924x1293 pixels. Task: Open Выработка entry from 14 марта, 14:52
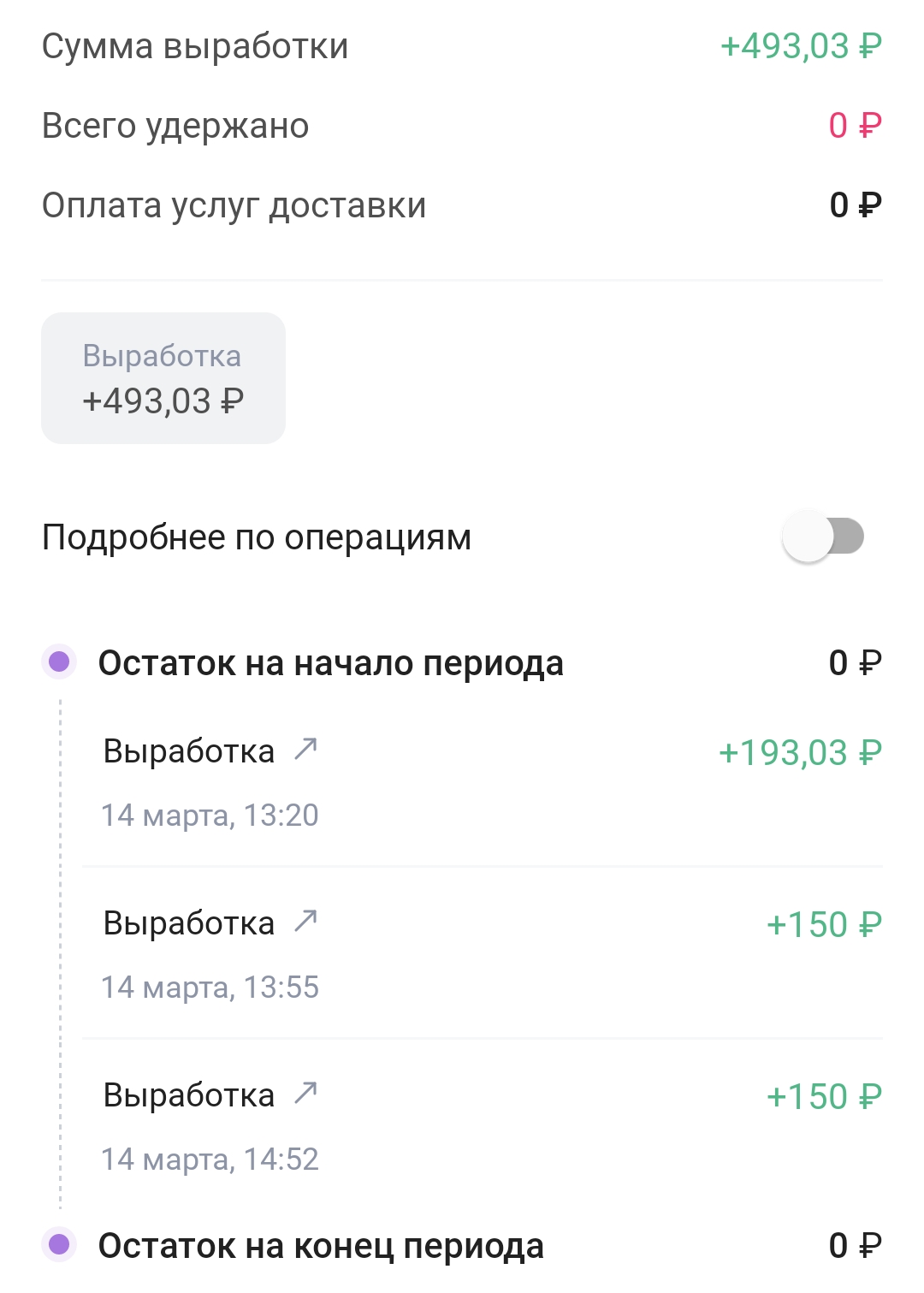[483, 1125]
